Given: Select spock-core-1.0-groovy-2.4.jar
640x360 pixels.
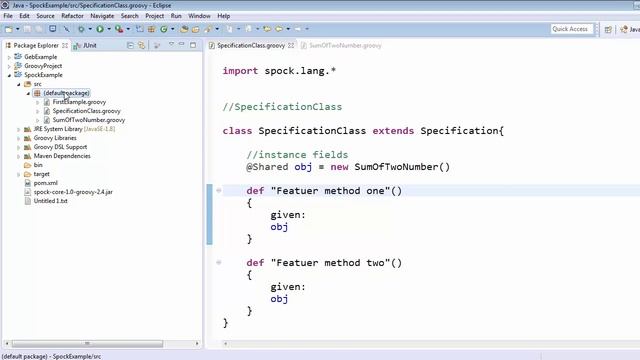Looking at the screenshot, I should click(73, 192).
